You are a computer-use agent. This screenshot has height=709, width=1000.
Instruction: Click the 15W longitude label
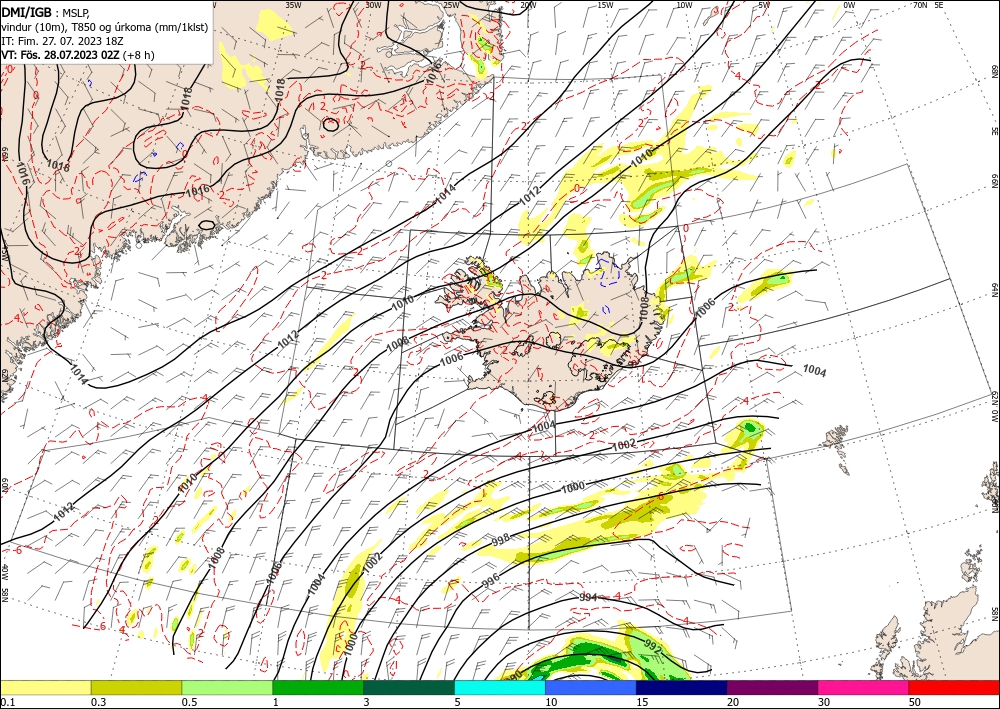point(606,5)
